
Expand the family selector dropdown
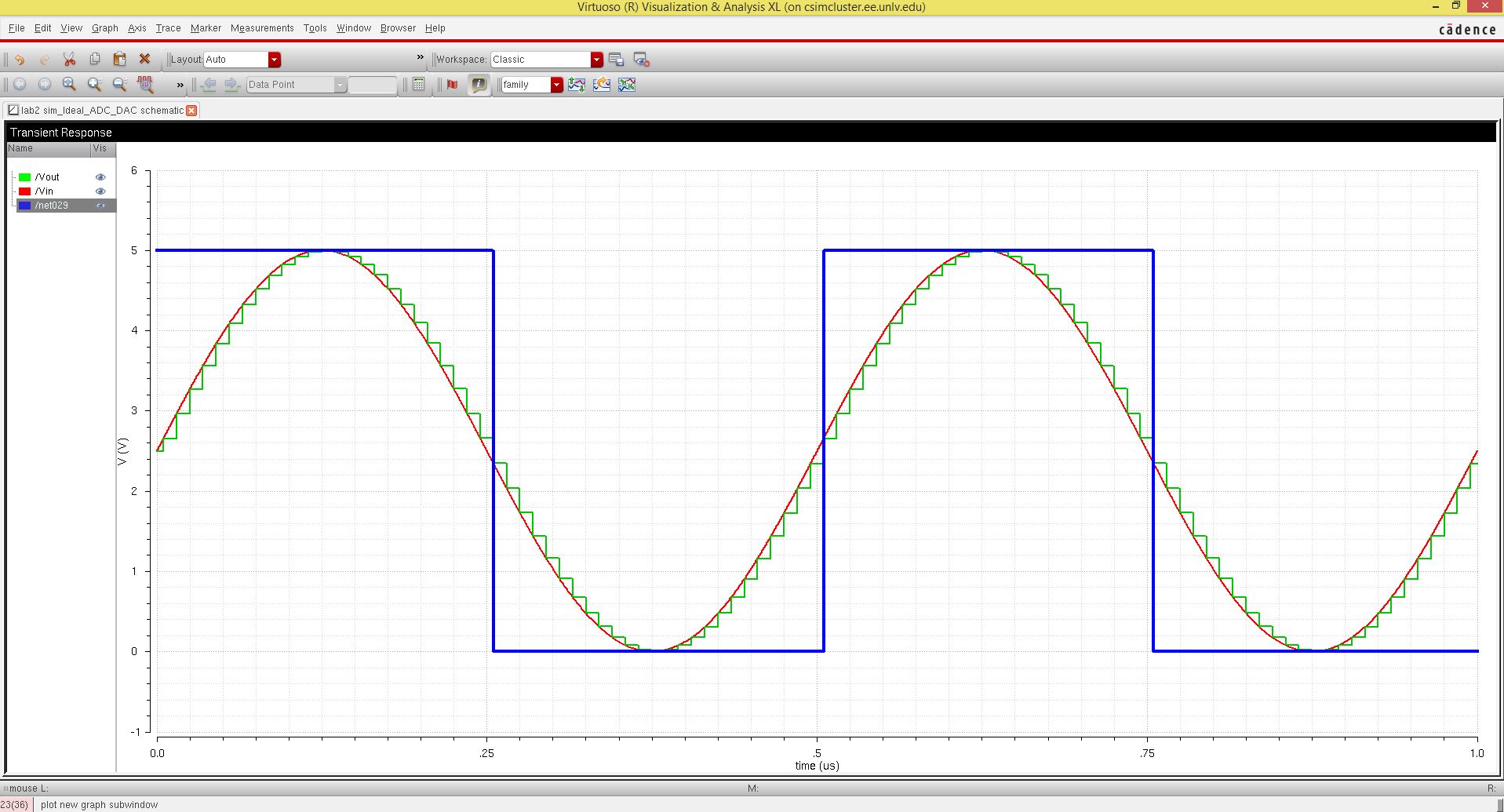tap(556, 85)
